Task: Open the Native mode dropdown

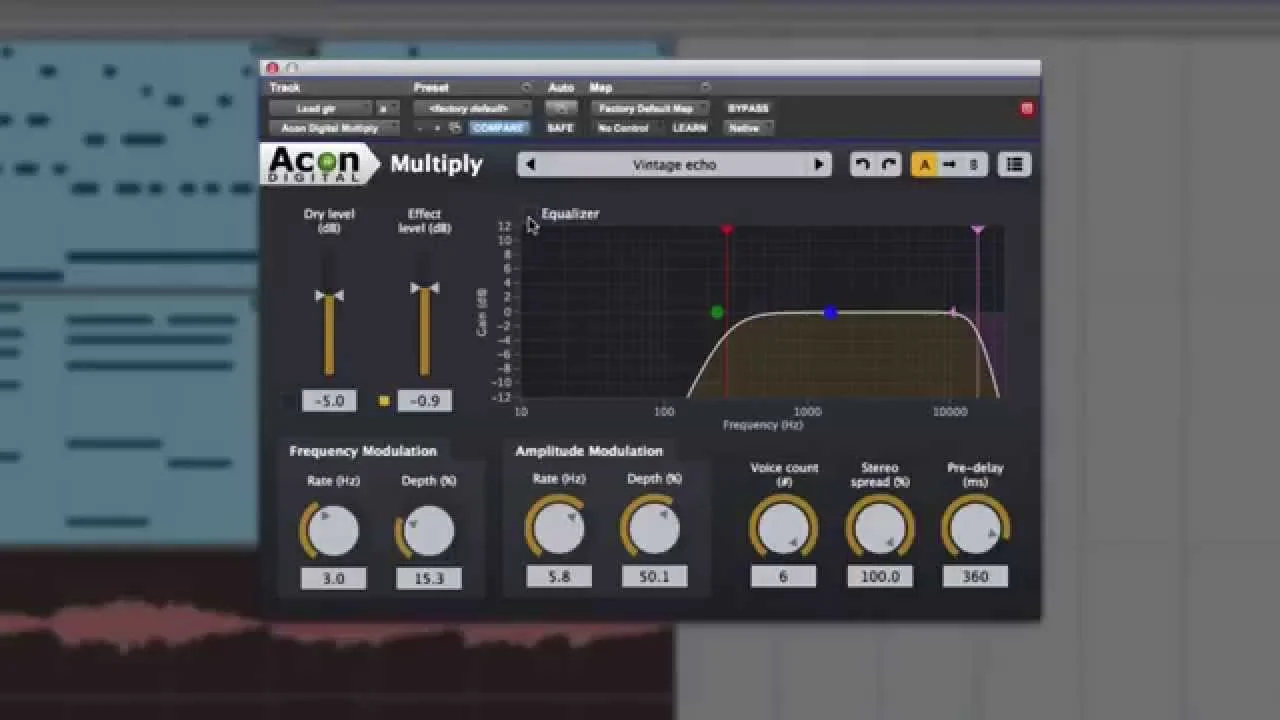Action: pos(748,127)
